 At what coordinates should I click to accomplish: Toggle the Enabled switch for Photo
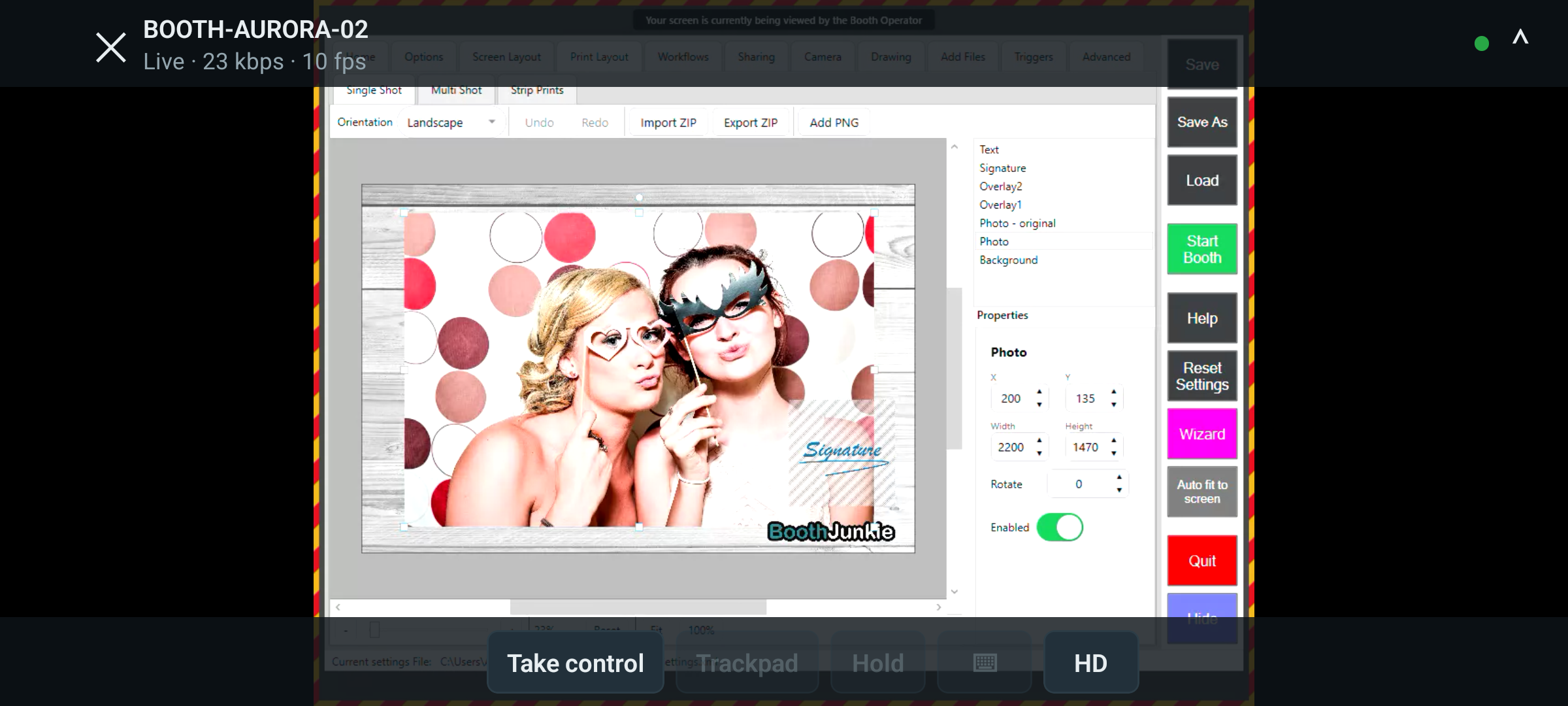[x=1060, y=528]
